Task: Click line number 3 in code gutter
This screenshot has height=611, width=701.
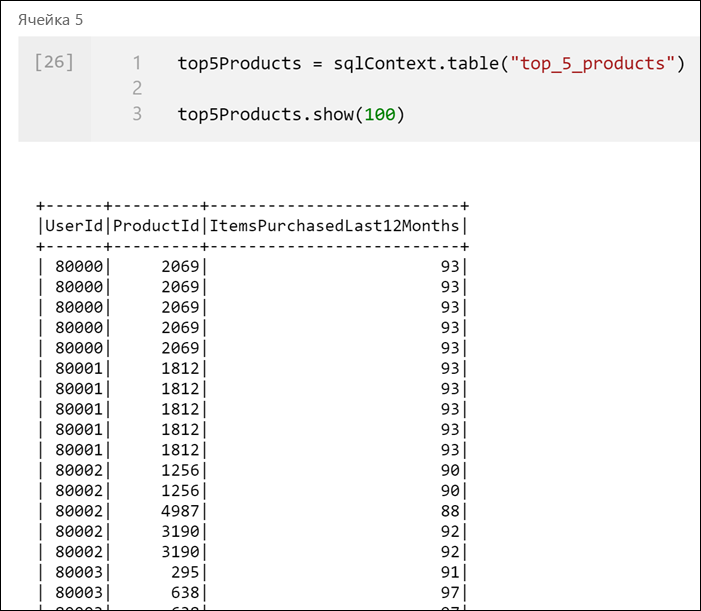Action: click(137, 114)
